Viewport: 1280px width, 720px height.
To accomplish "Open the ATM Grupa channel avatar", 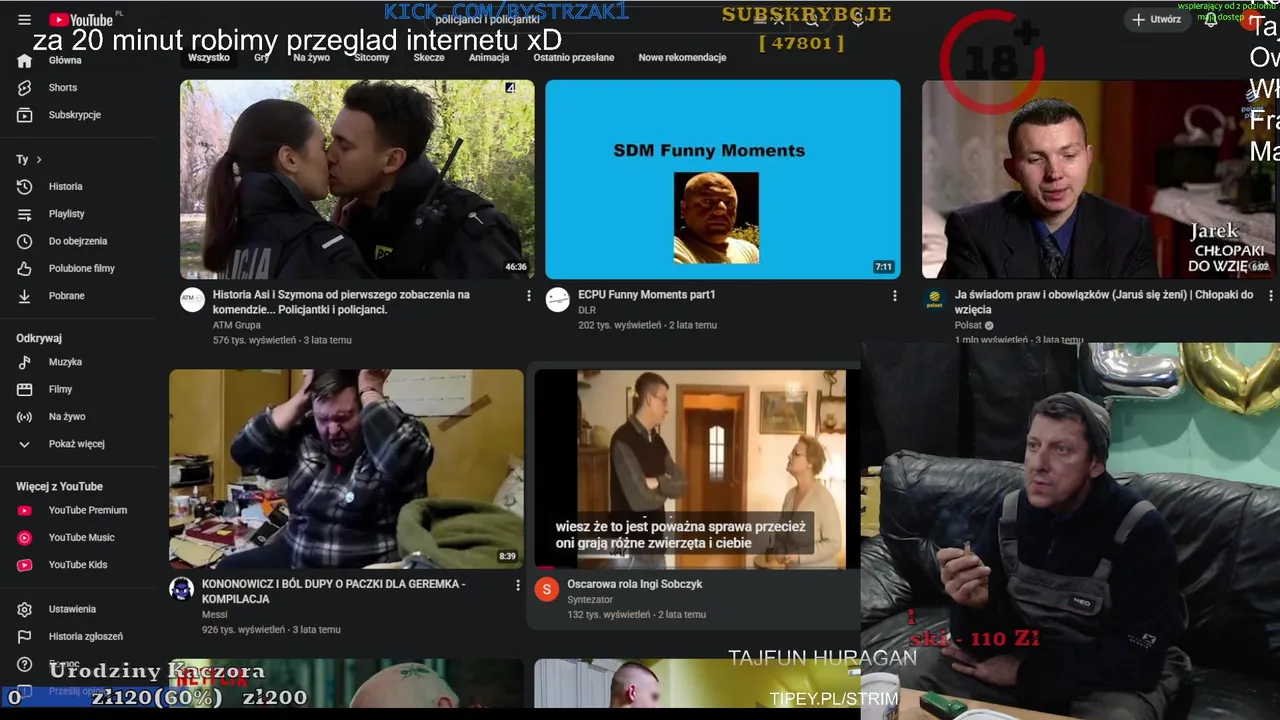I will click(192, 300).
